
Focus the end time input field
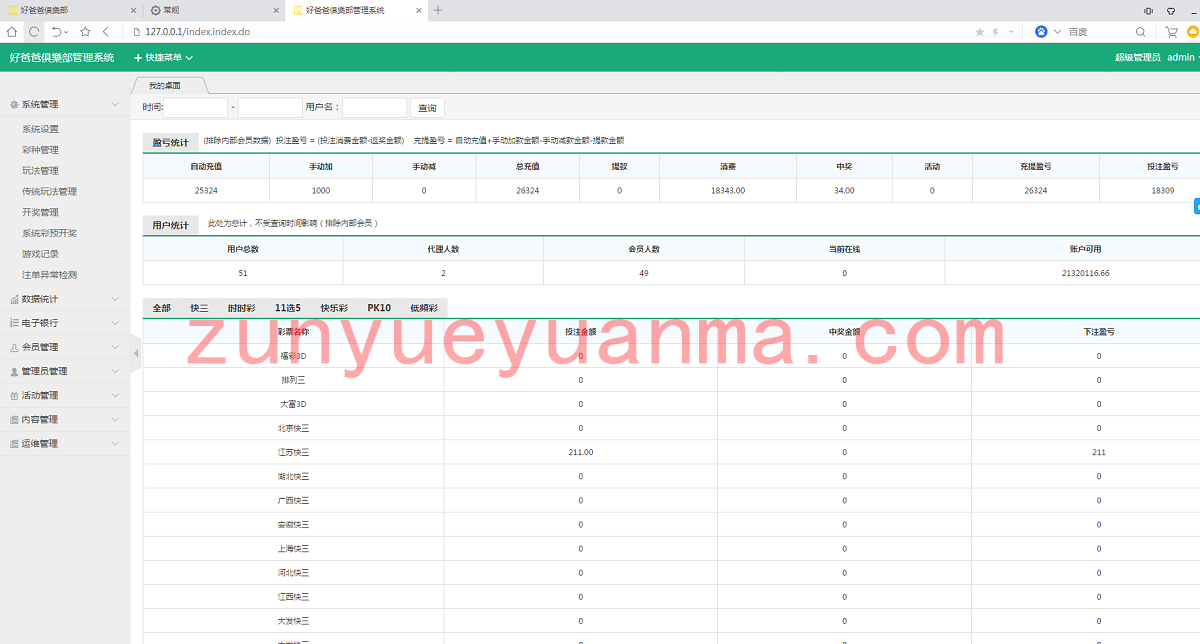(270, 108)
